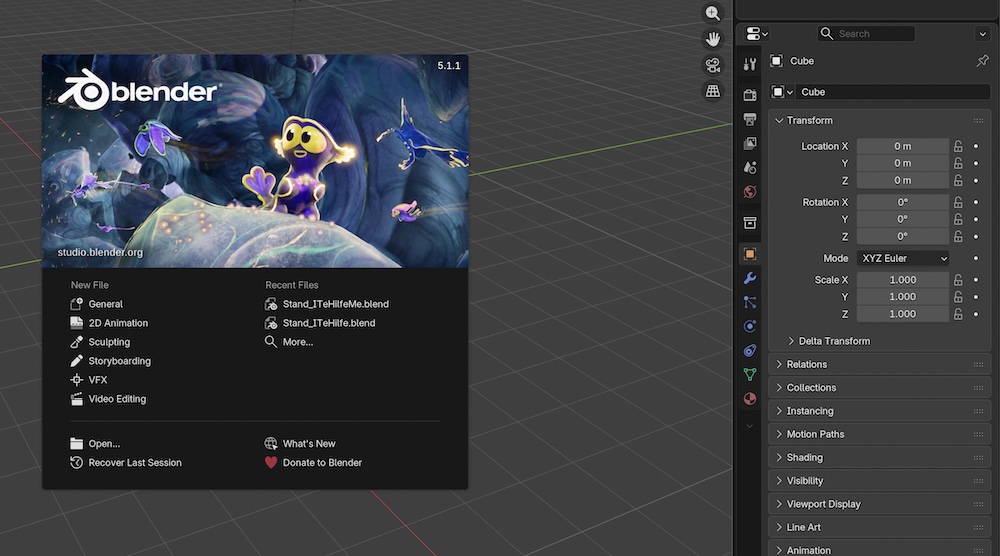Toggle the Location X lock
Viewport: 1000px width, 556px height.
pyautogui.click(x=958, y=146)
